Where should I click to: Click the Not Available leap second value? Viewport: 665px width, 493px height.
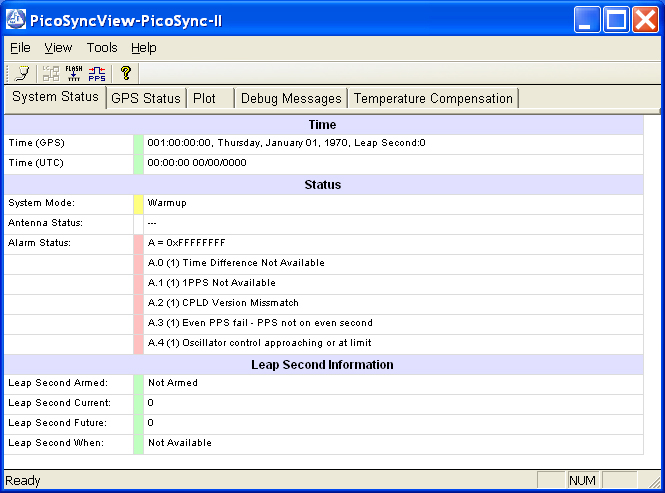(180, 443)
